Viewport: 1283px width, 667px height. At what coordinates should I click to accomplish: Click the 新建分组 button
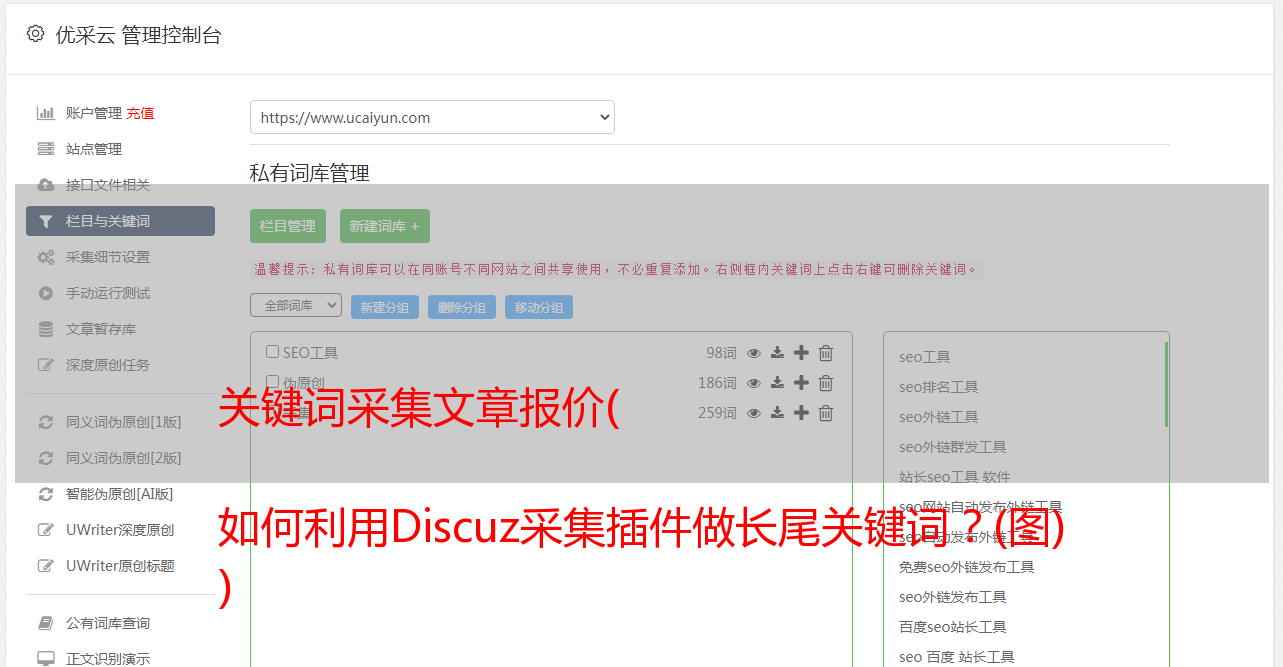click(x=385, y=307)
